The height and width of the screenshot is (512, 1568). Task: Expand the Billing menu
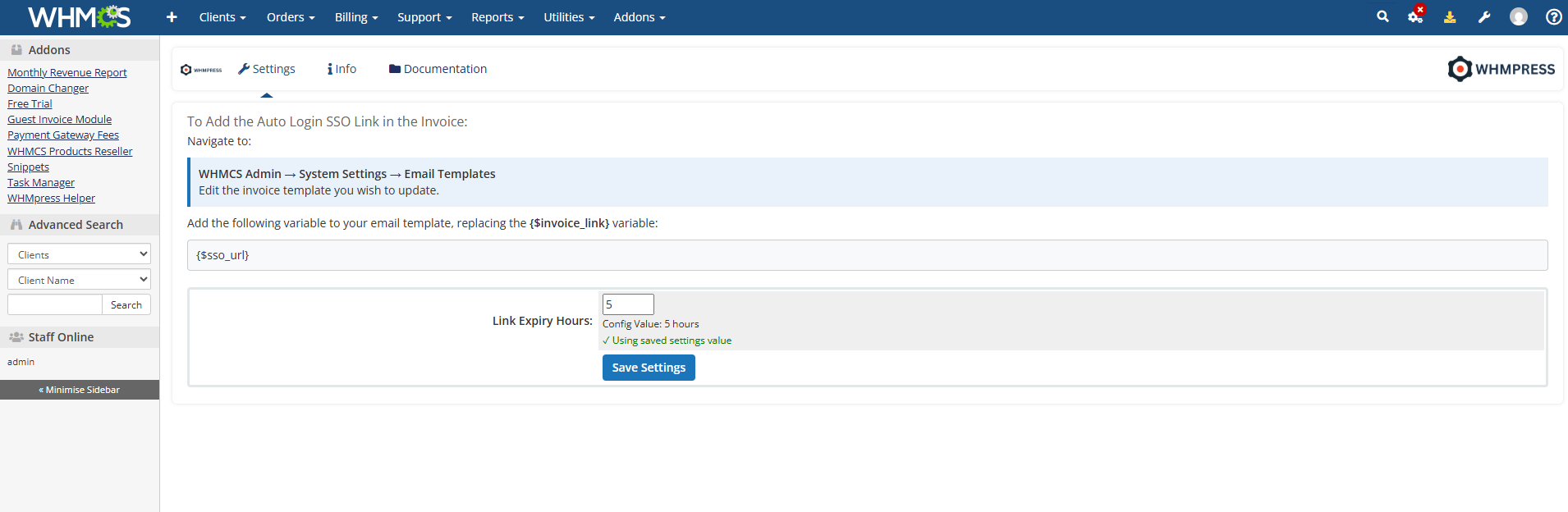[x=355, y=17]
